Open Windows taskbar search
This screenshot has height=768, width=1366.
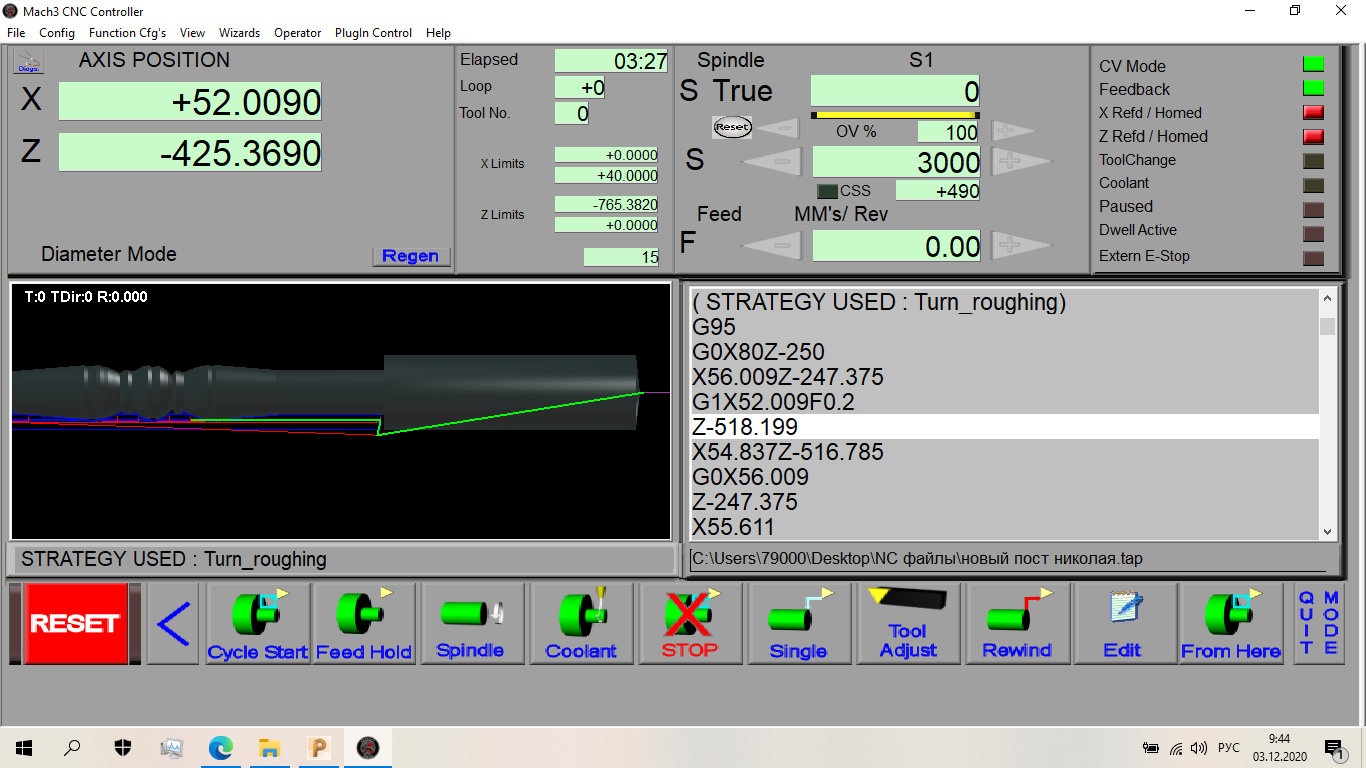click(x=73, y=747)
